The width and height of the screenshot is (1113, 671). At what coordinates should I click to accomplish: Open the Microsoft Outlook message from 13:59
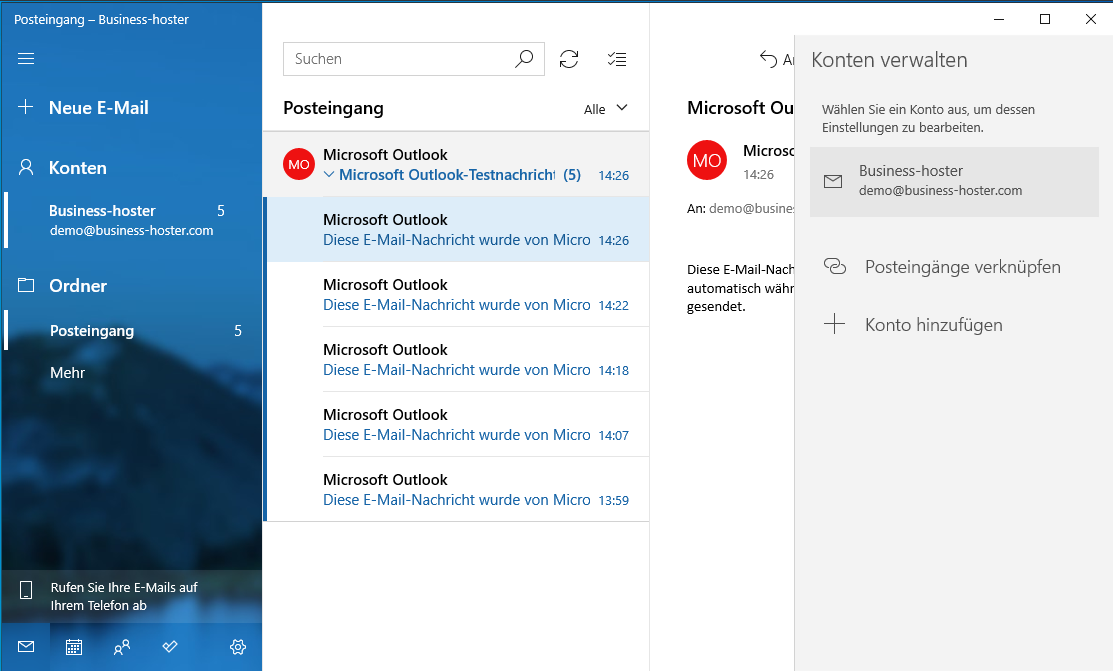[x=456, y=489]
